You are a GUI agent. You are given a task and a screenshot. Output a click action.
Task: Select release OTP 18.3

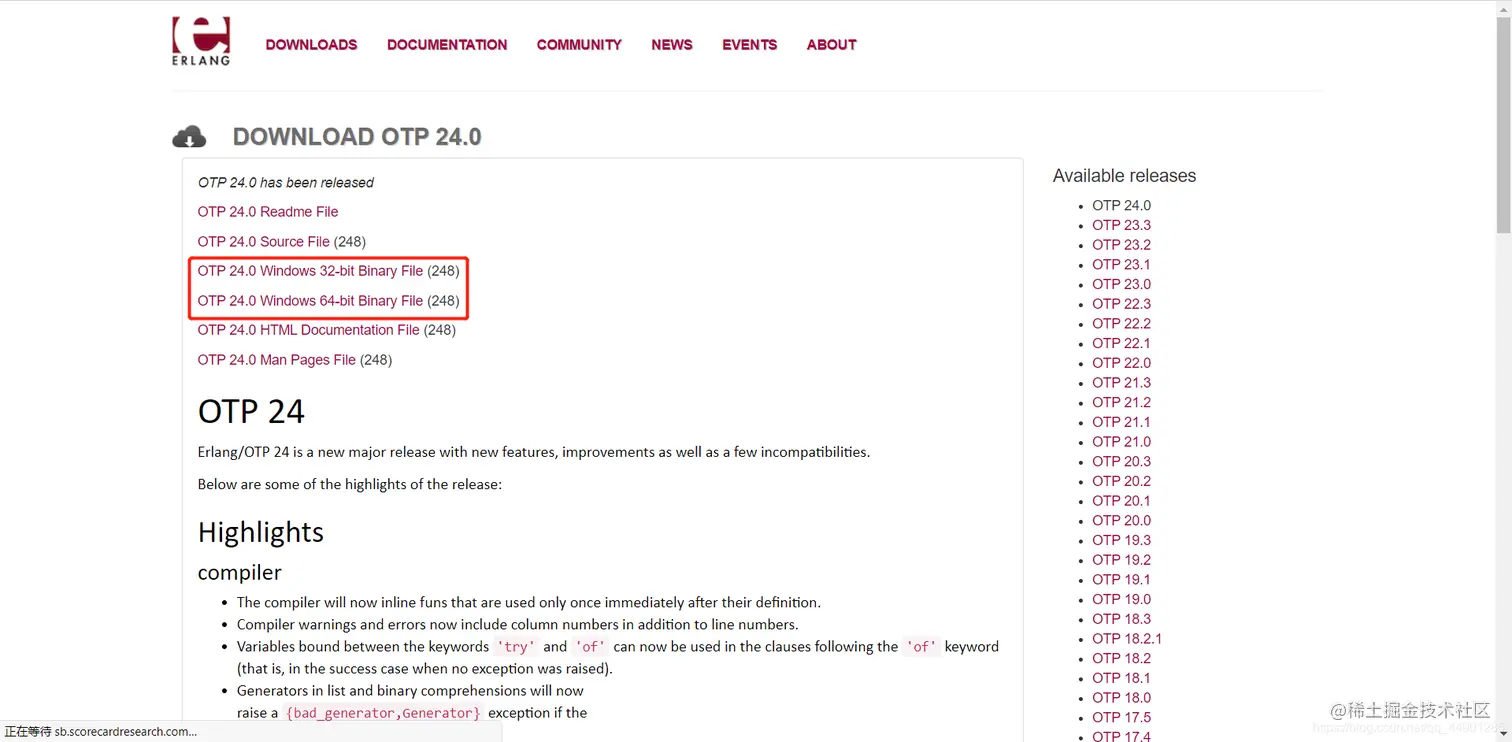pos(1121,619)
